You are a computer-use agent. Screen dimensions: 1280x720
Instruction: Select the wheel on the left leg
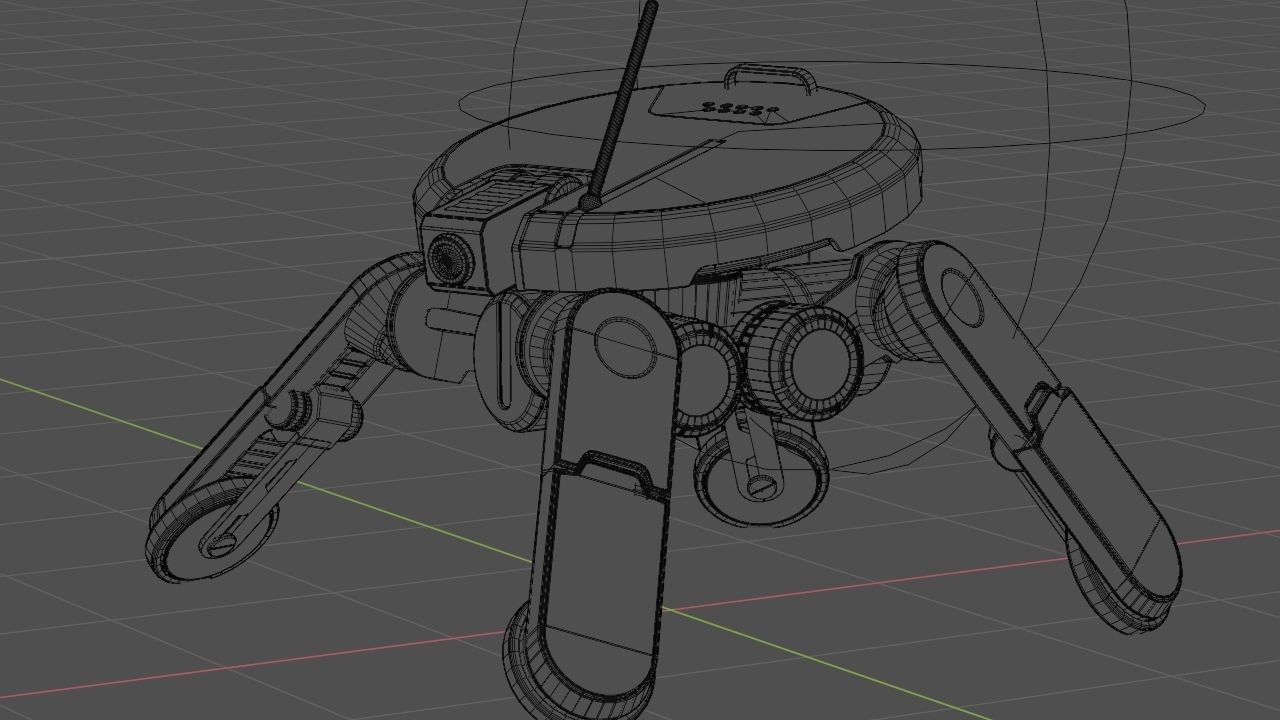pos(213,530)
